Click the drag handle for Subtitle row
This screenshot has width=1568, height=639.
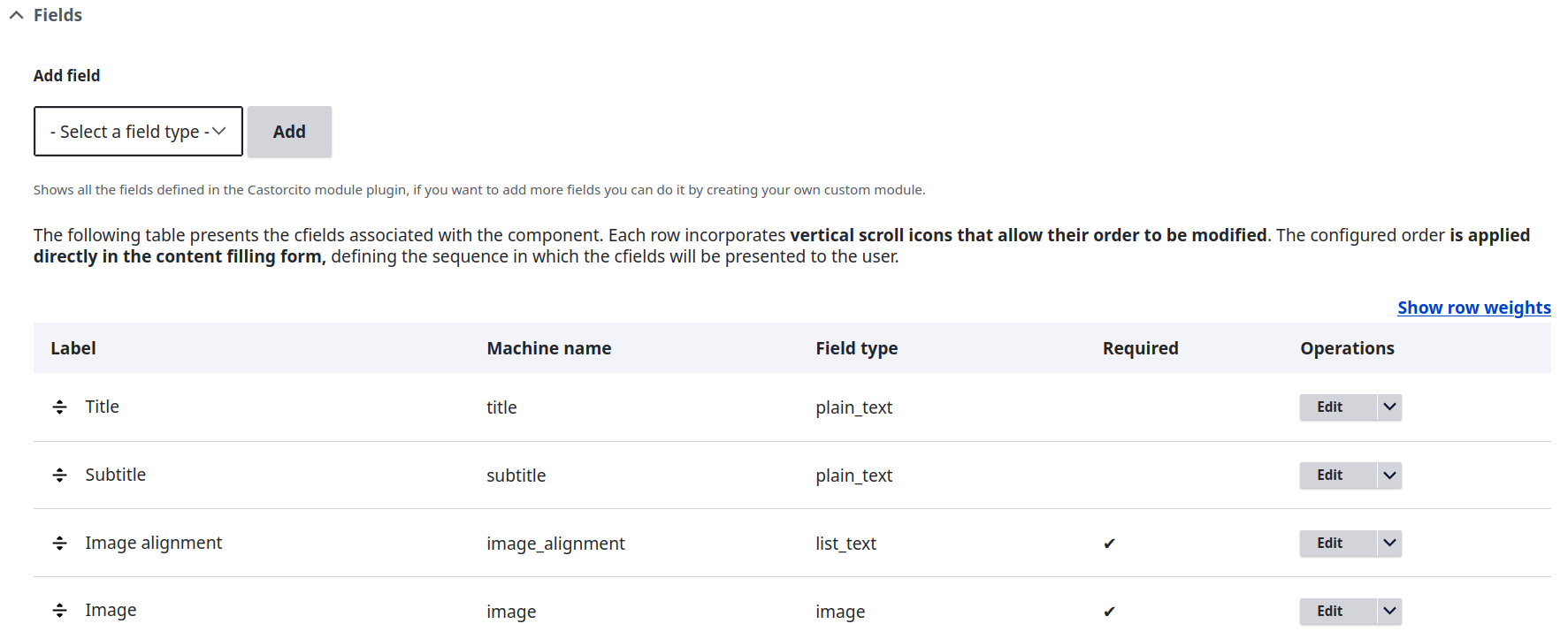coord(59,475)
